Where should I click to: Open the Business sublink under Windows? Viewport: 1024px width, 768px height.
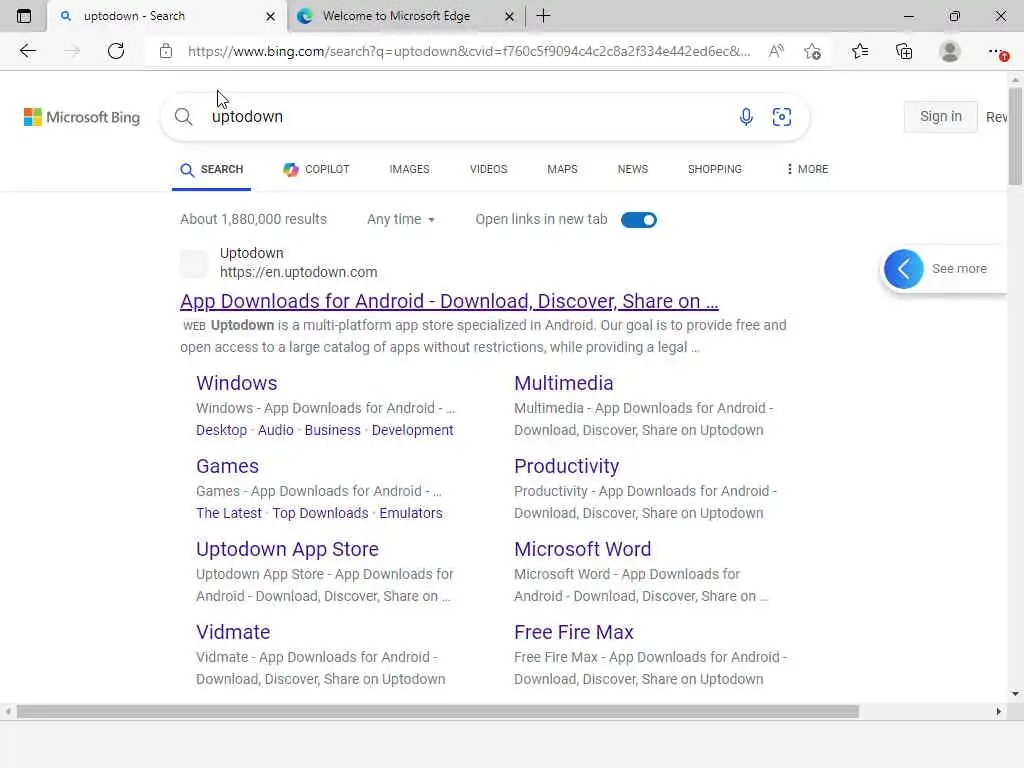coord(332,430)
